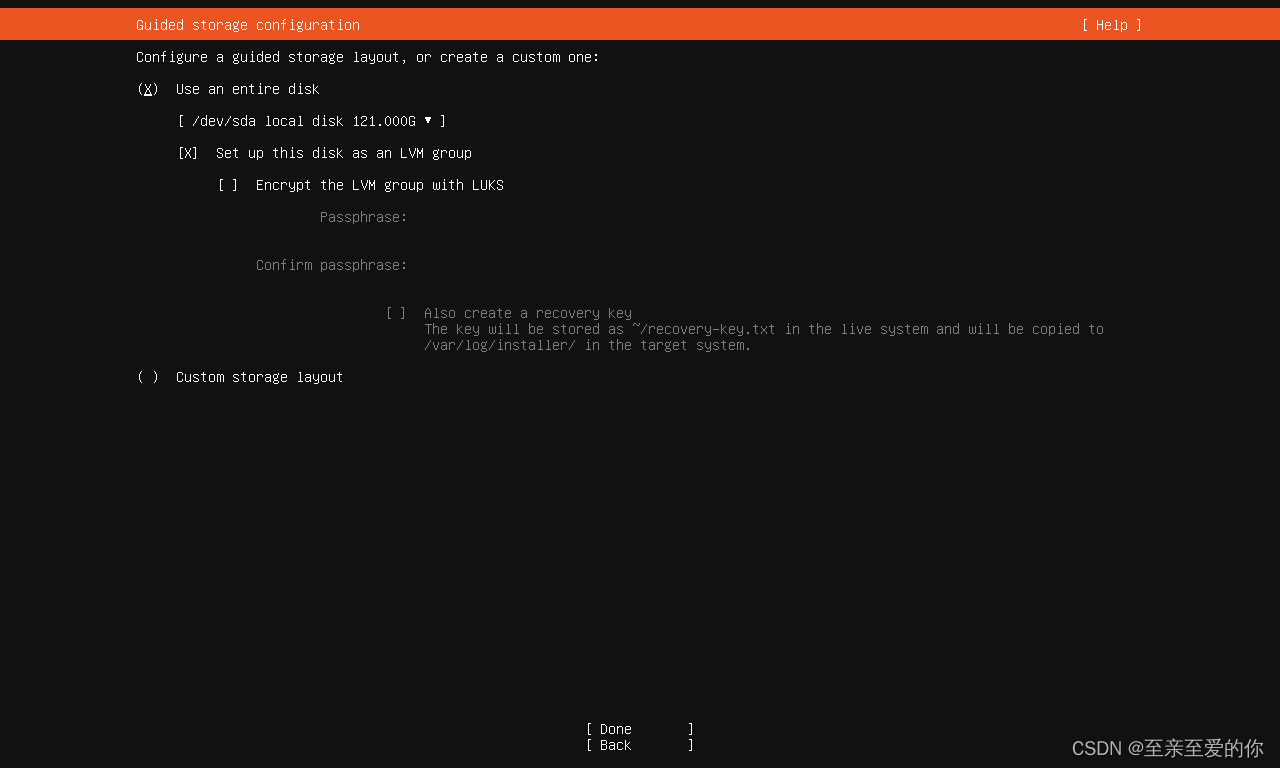Click the 'Custom storage layout' label text

pyautogui.click(x=260, y=377)
